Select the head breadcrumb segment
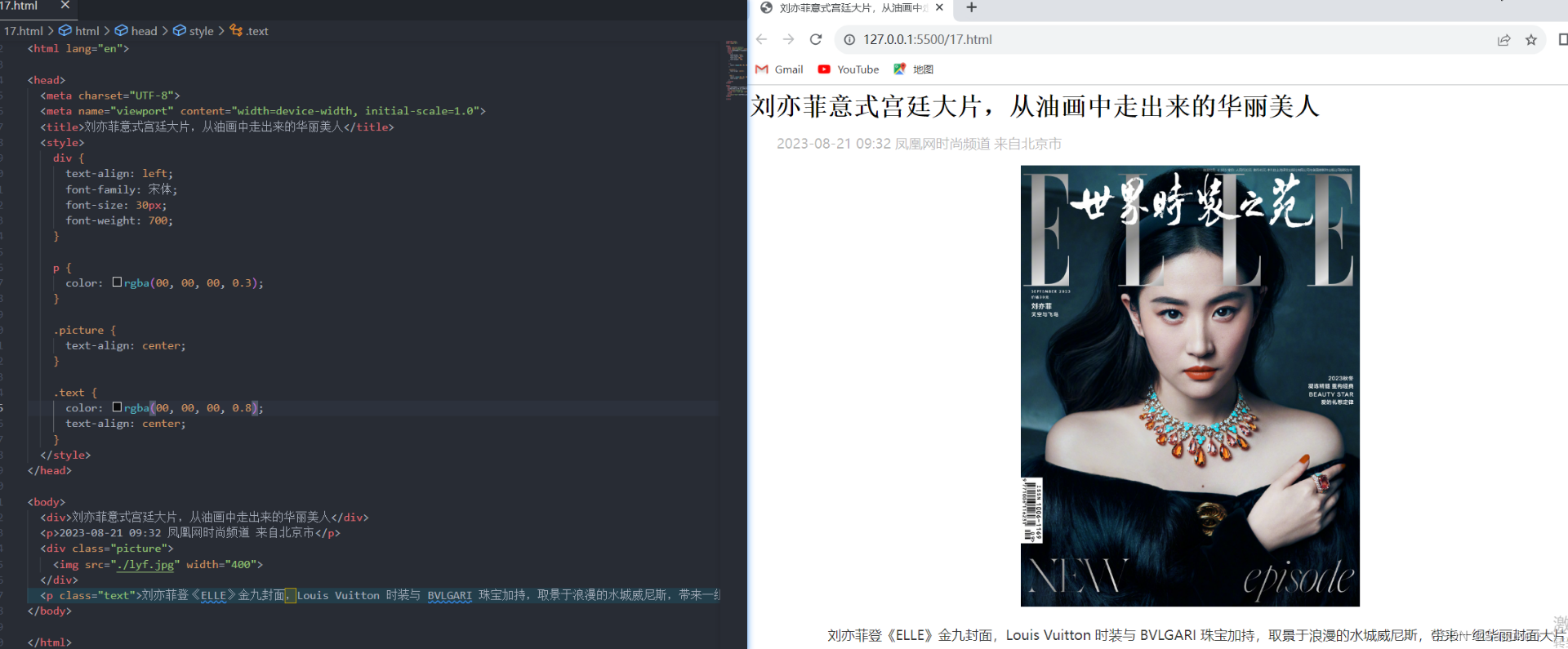Image resolution: width=1568 pixels, height=649 pixels. coord(136,31)
